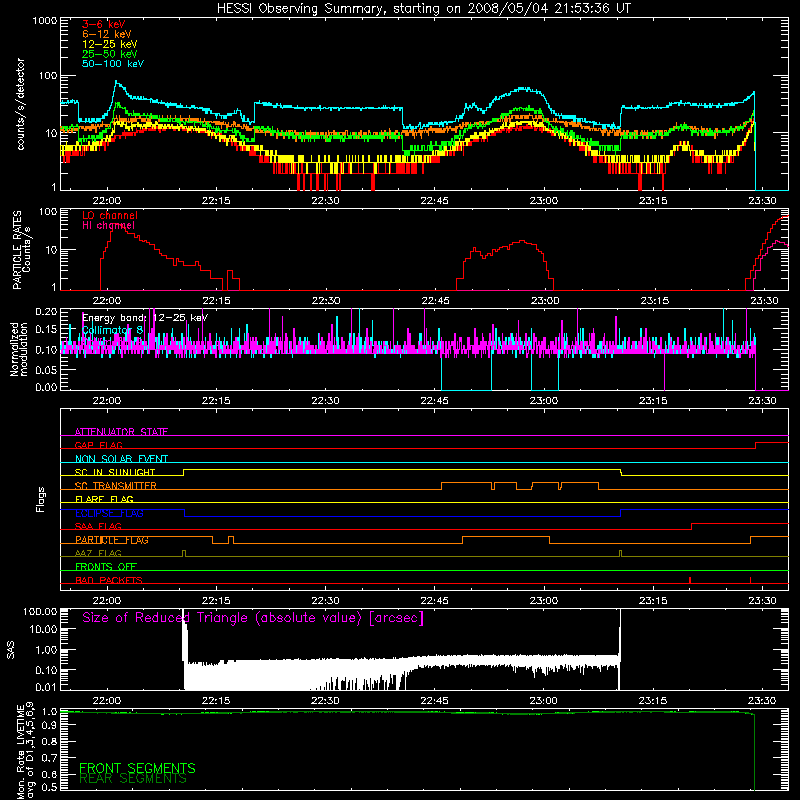Click 23:00 time label under Flags panel
This screenshot has width=800, height=800.
coord(543,601)
